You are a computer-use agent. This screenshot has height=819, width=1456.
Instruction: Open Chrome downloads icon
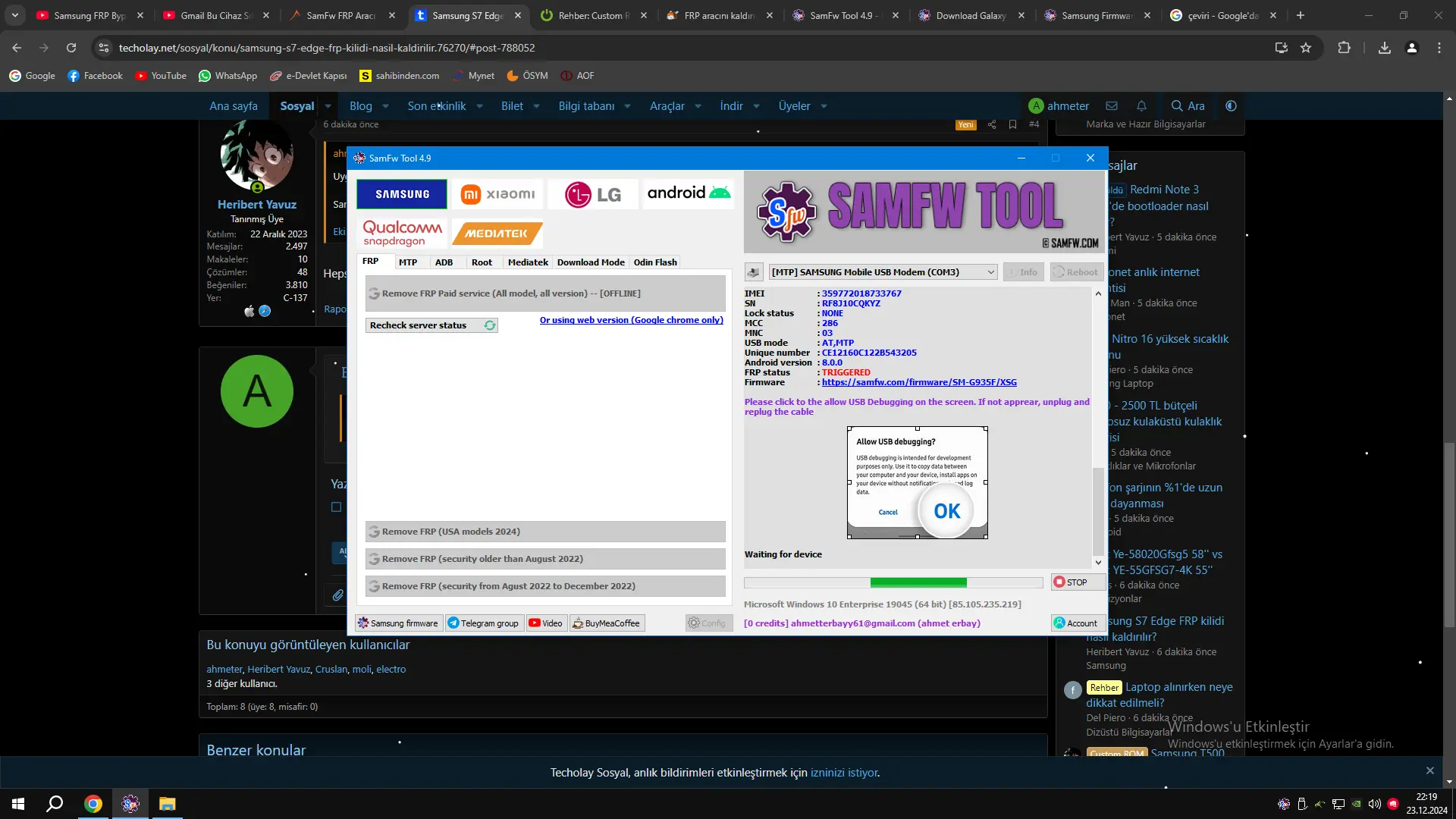[x=1385, y=48]
